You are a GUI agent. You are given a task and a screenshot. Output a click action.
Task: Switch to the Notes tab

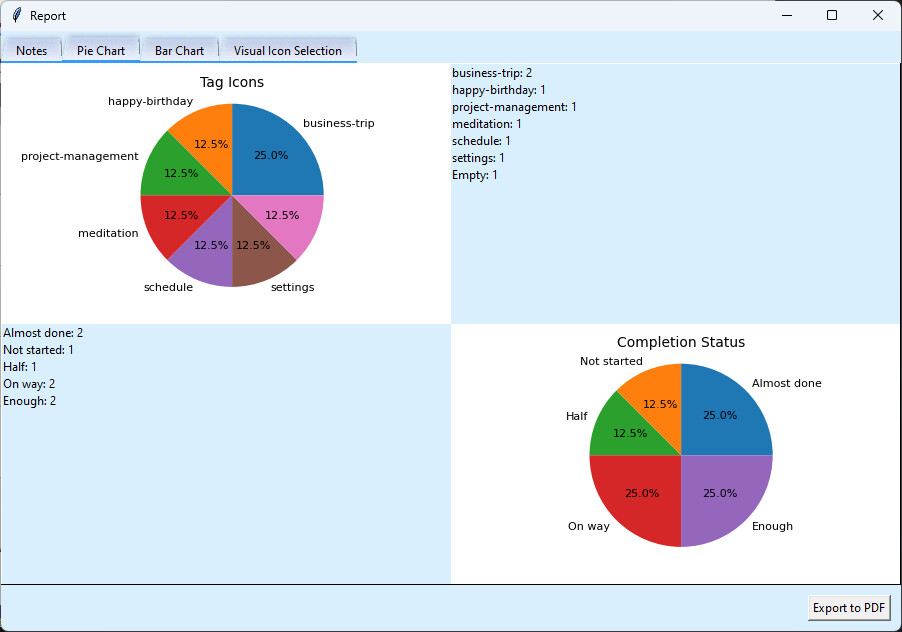[31, 50]
